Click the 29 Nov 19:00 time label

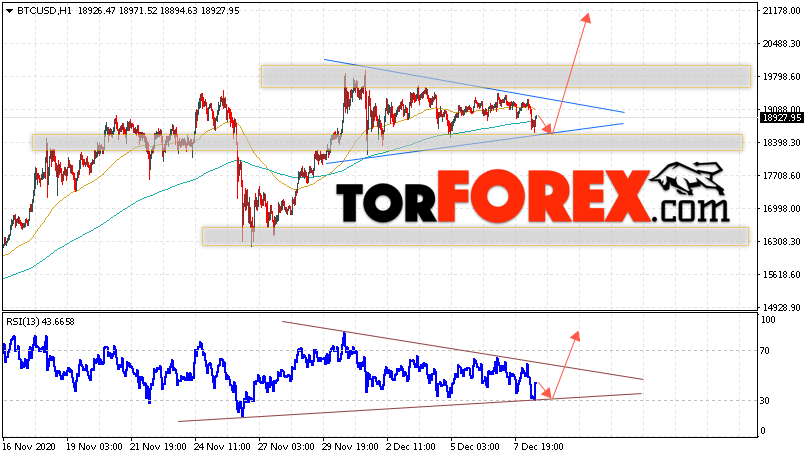coord(350,447)
